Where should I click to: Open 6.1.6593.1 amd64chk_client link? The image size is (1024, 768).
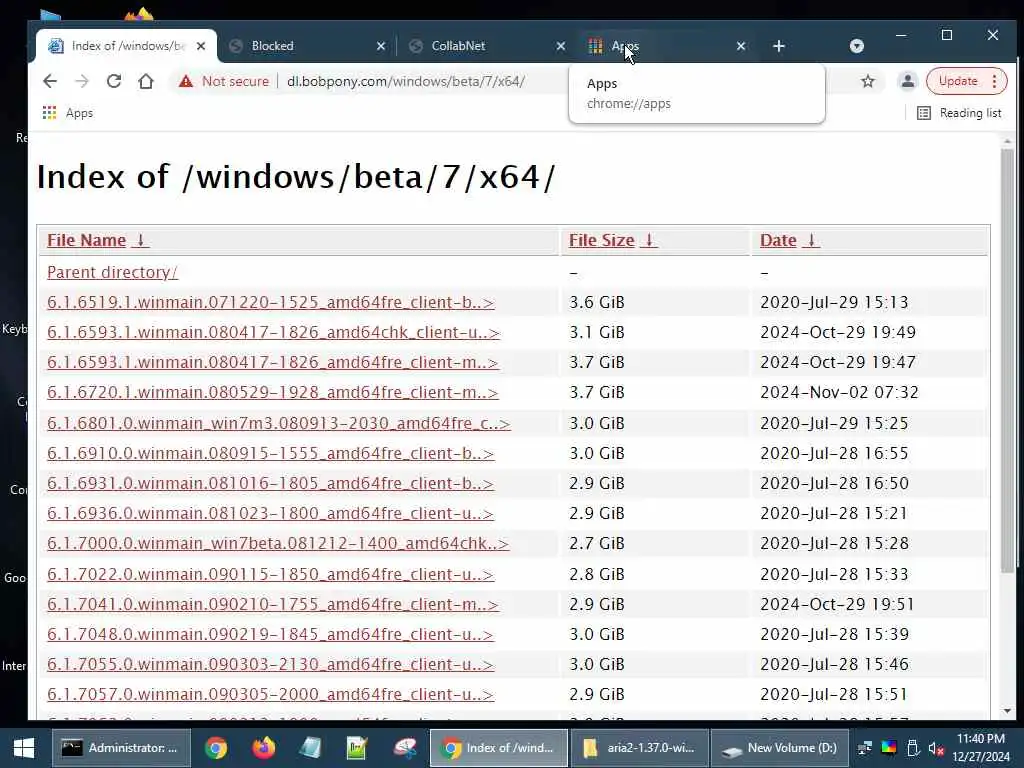[x=273, y=332]
